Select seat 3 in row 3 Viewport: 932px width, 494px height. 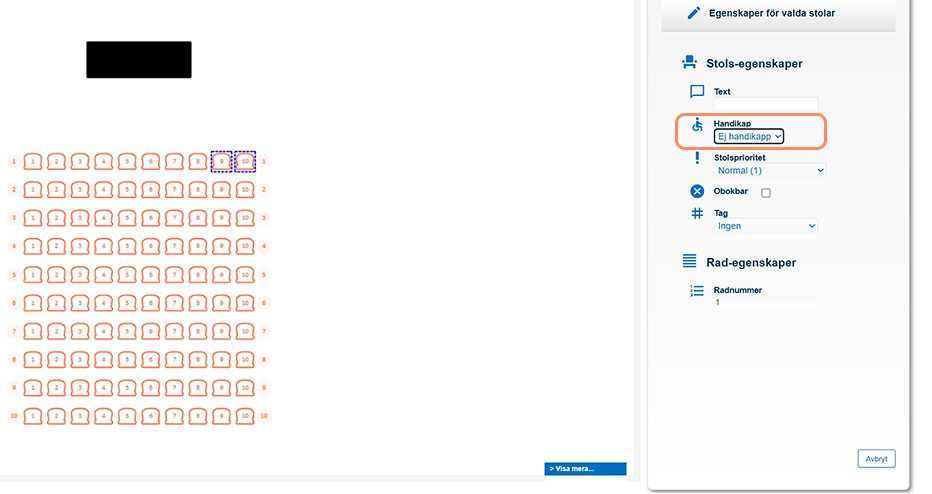click(x=80, y=218)
